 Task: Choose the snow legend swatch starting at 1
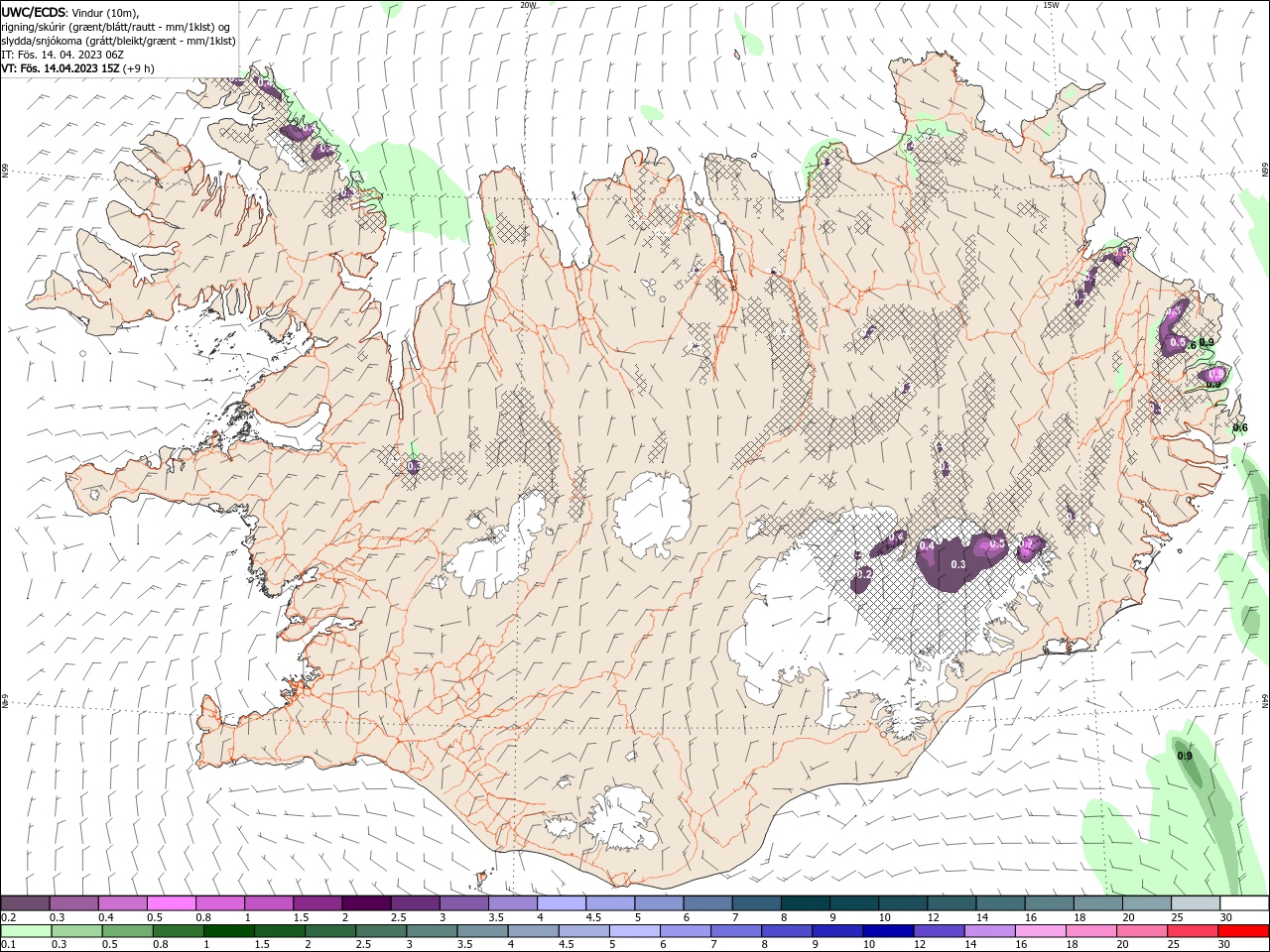click(268, 903)
